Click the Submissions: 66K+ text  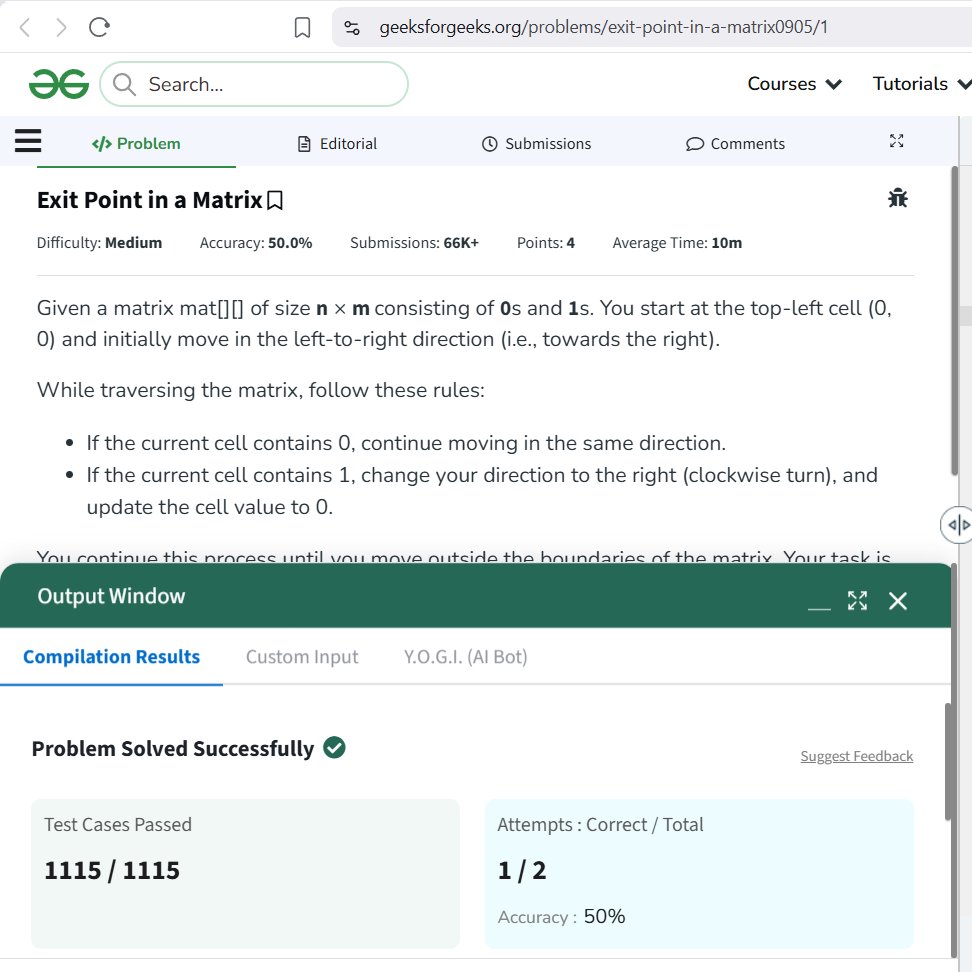[415, 243]
